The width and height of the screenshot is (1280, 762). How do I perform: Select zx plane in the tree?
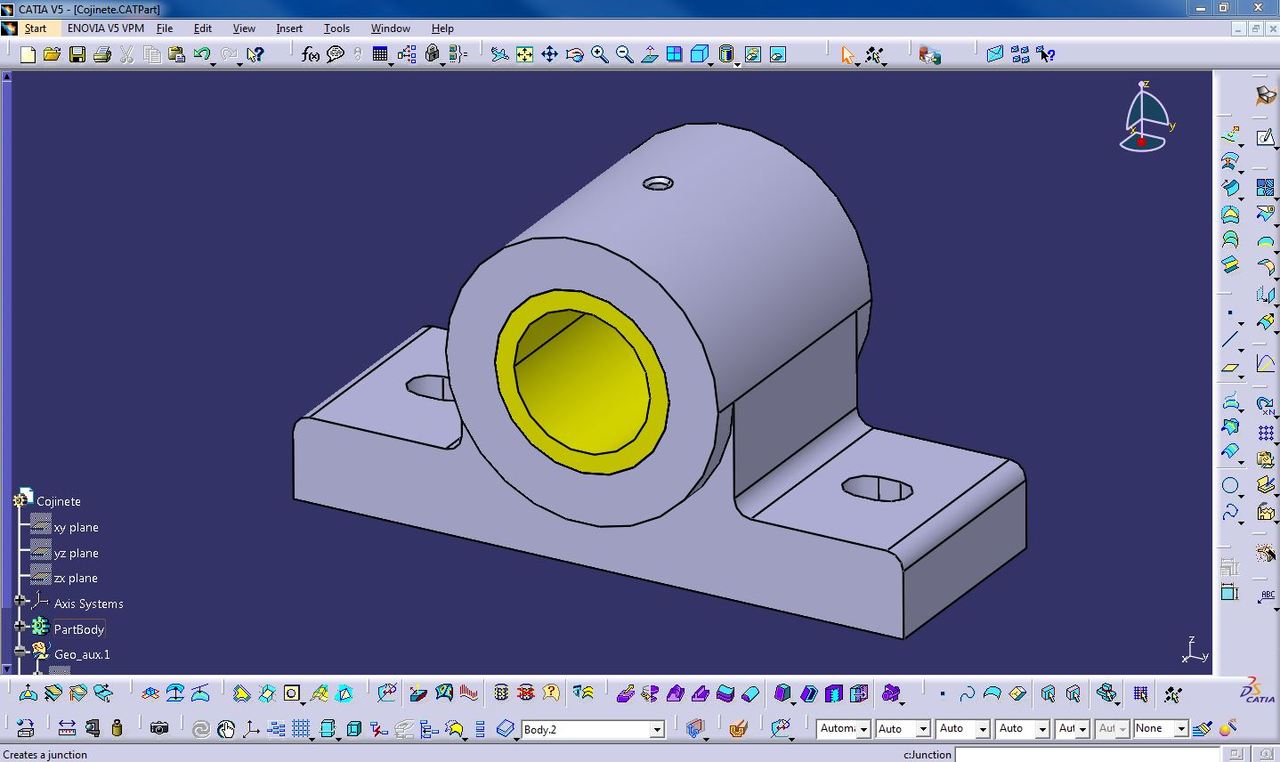76,578
